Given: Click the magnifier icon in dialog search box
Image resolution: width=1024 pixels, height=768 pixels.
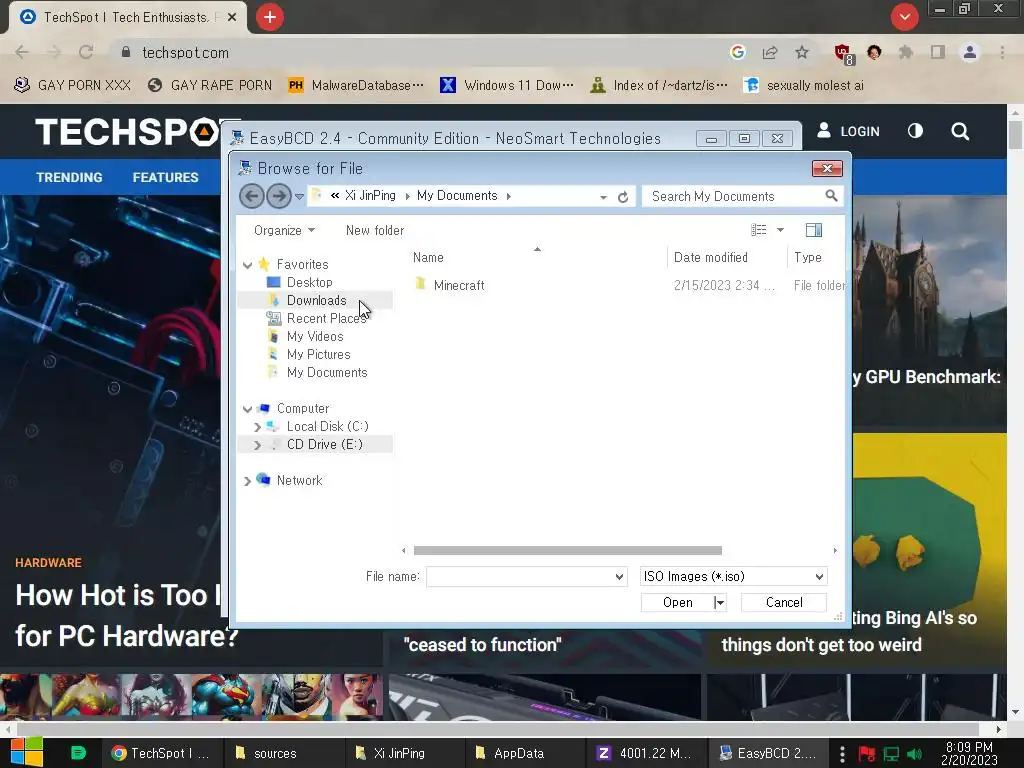Looking at the screenshot, I should click(831, 196).
